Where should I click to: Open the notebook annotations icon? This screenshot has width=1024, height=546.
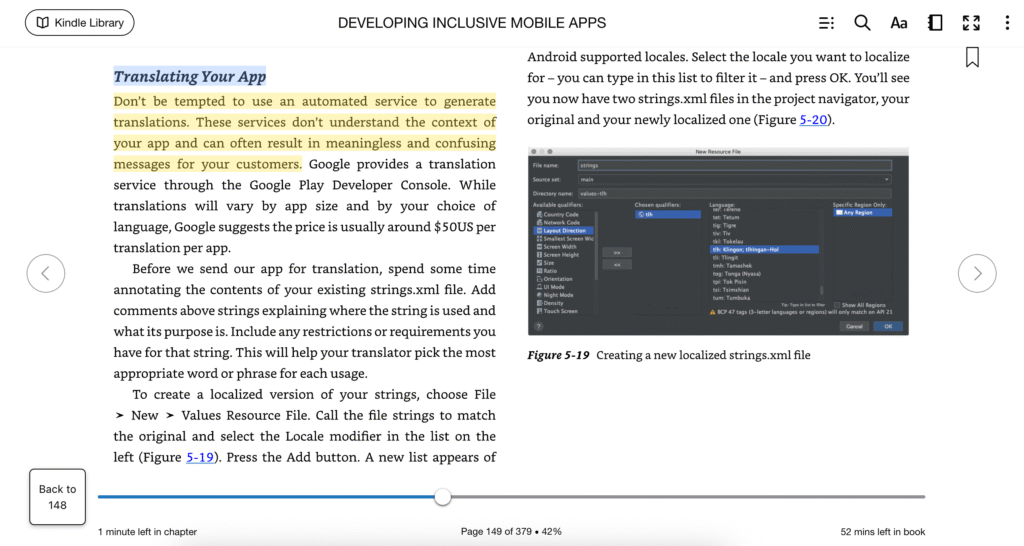pos(935,23)
